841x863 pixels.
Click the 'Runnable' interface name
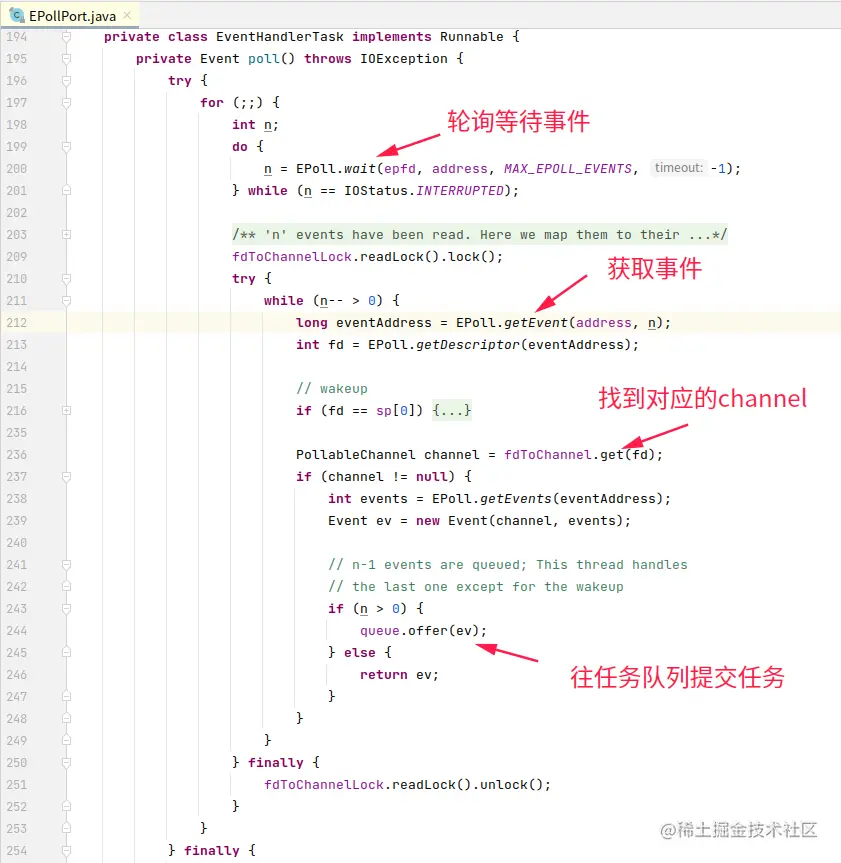472,37
